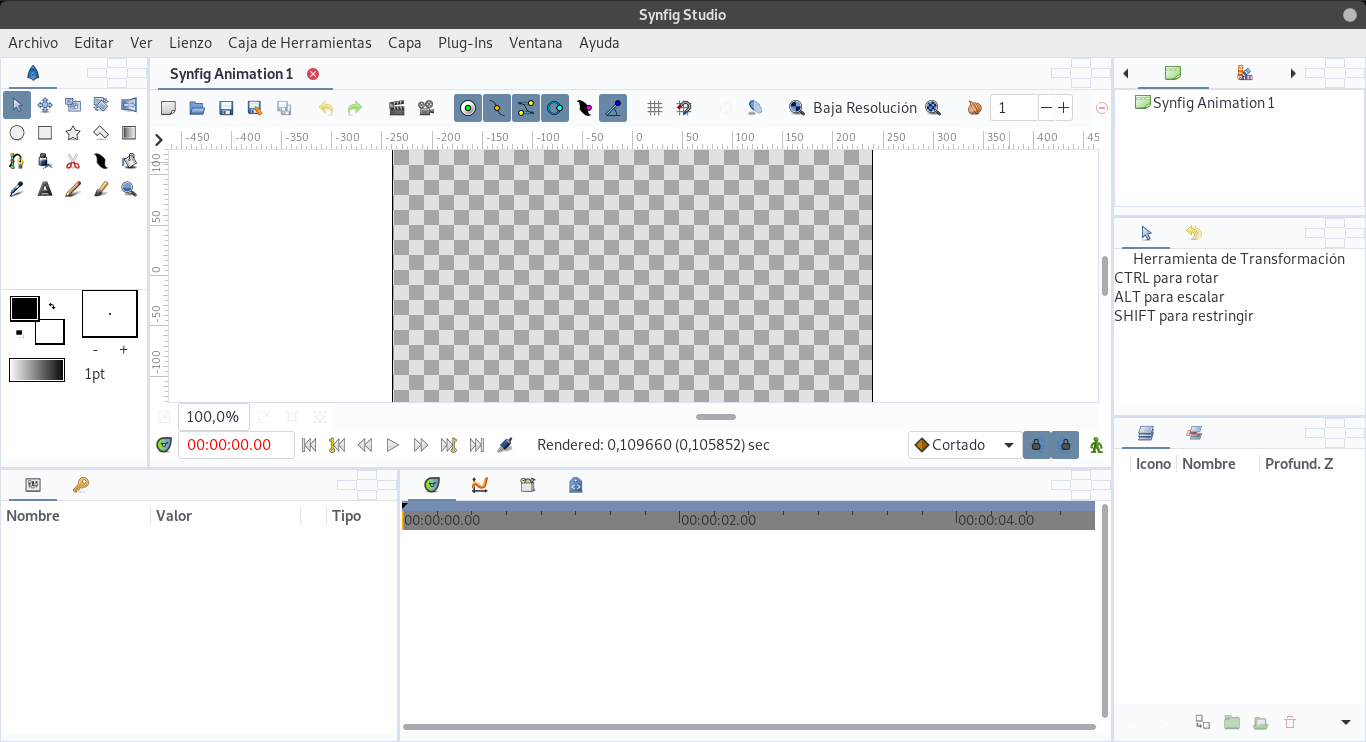Select the Eyedropper tool

coord(17,189)
